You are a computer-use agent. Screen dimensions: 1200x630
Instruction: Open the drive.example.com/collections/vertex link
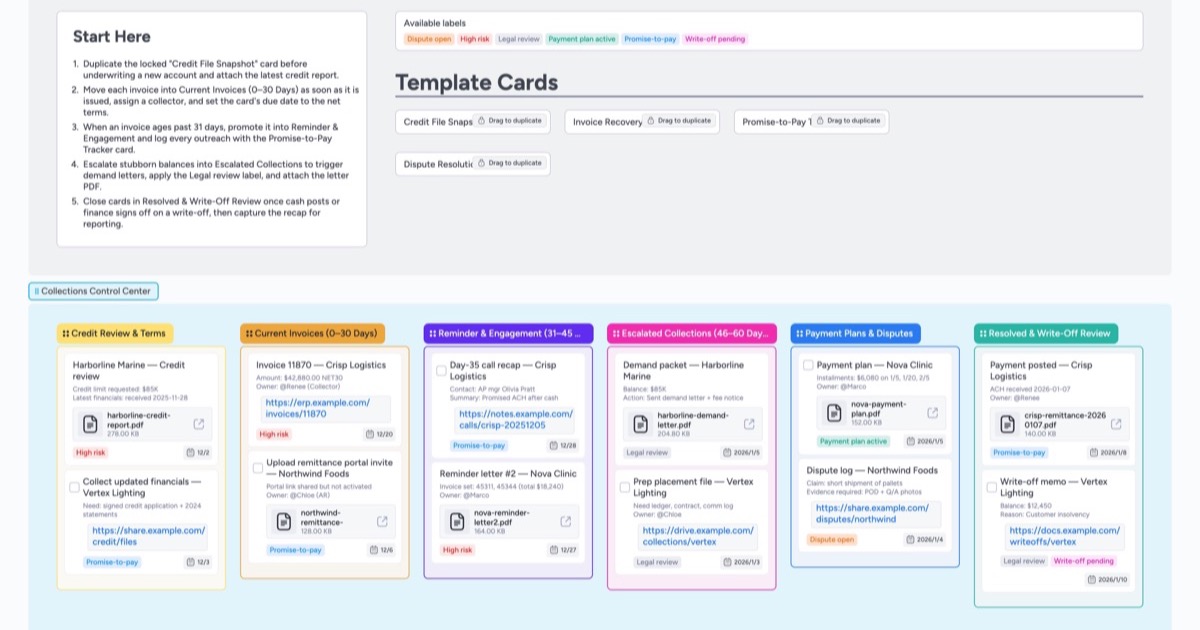(x=699, y=536)
